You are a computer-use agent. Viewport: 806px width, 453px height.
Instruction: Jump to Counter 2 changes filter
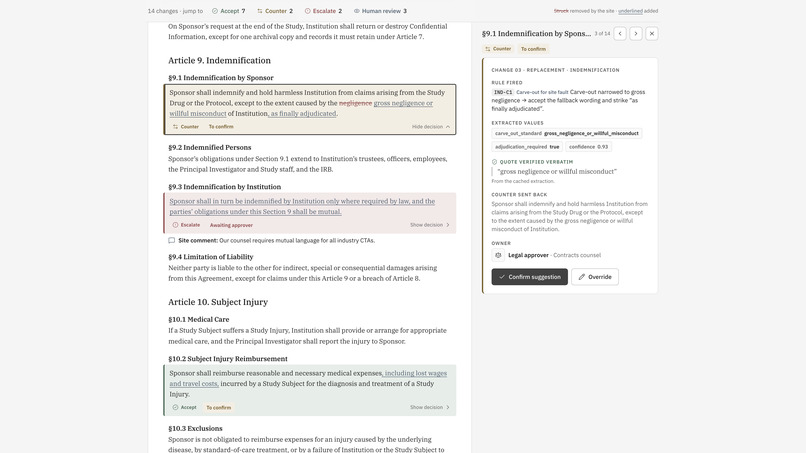pos(275,11)
